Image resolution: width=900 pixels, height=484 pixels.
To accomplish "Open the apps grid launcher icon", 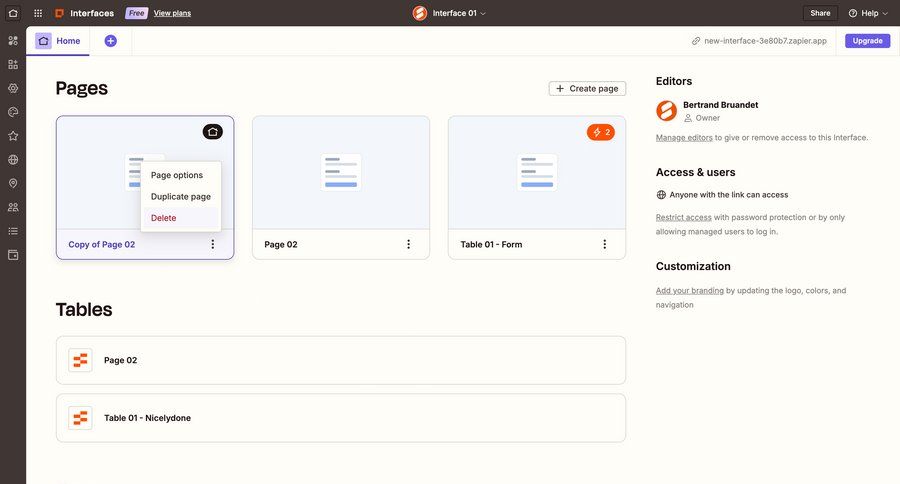I will (38, 13).
